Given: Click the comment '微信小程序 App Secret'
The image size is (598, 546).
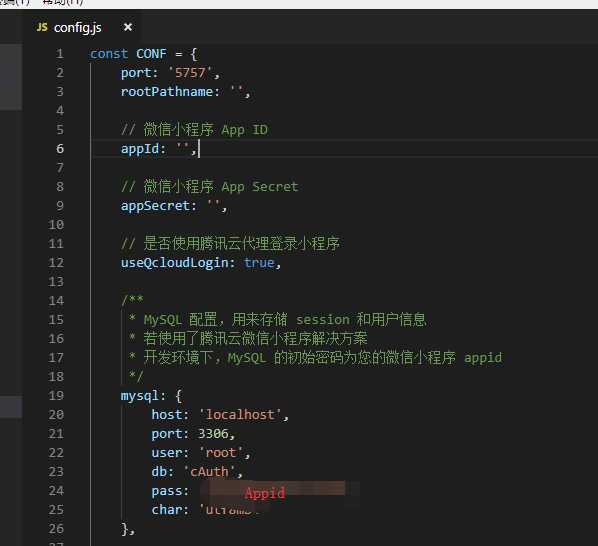Looking at the screenshot, I should click(221, 186).
